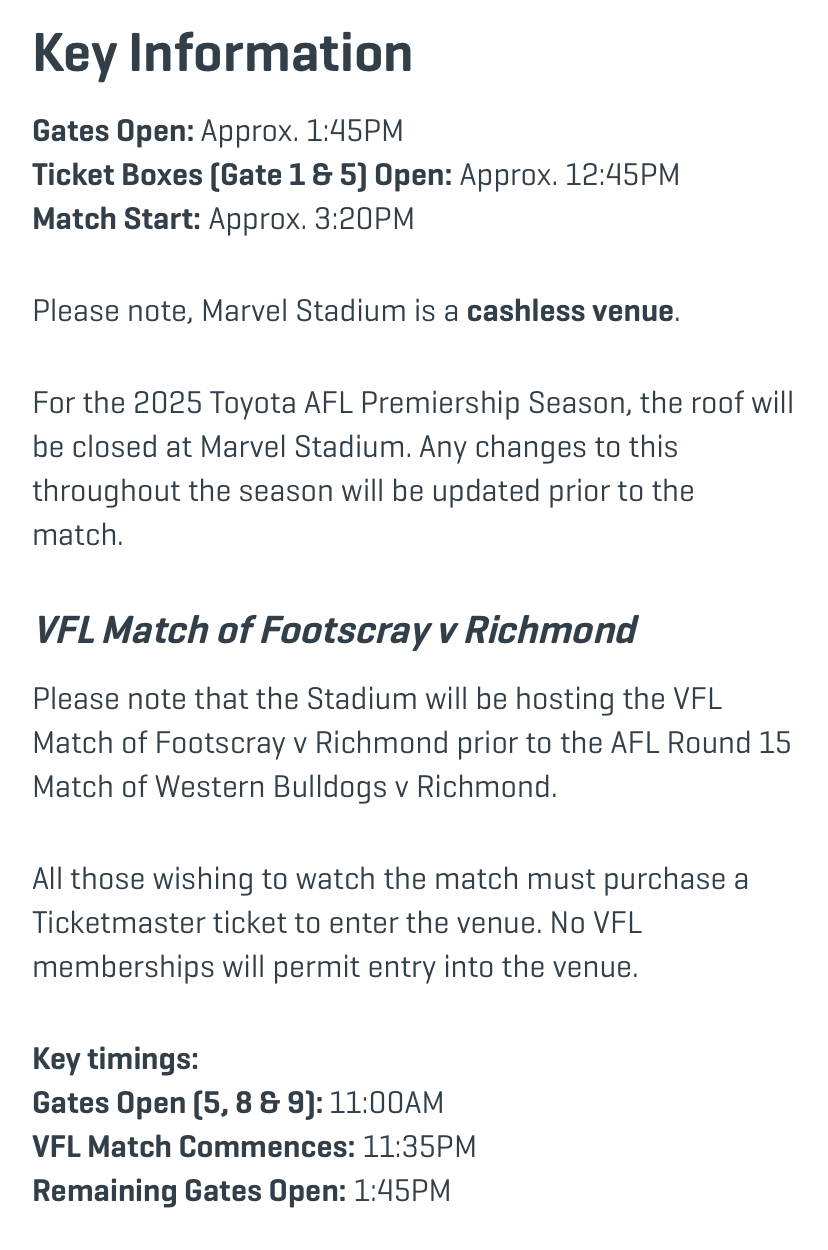Click the VFL Match Commences label
The height and width of the screenshot is (1250, 828).
(x=193, y=1147)
